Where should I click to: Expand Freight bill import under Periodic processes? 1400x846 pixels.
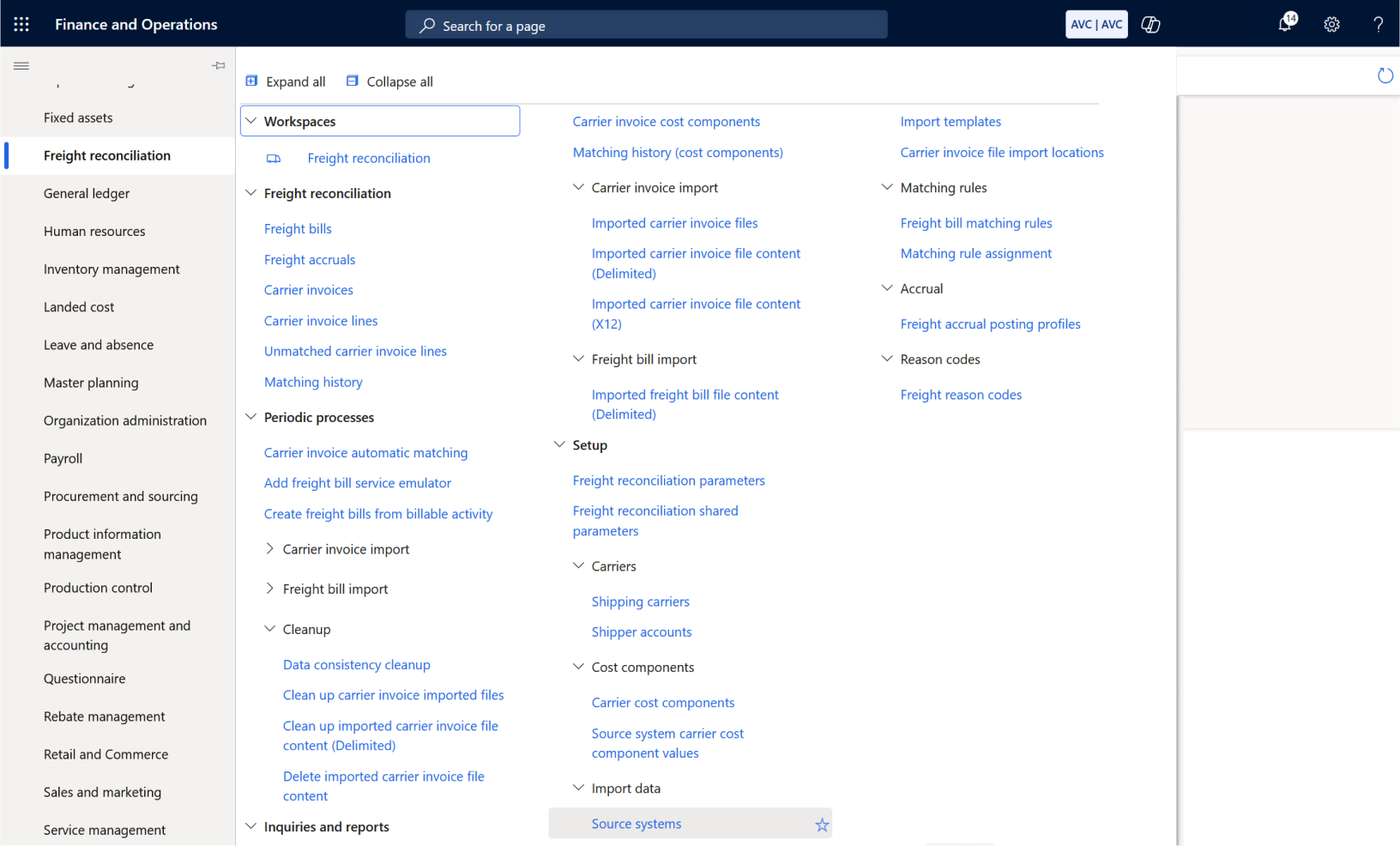coord(269,589)
